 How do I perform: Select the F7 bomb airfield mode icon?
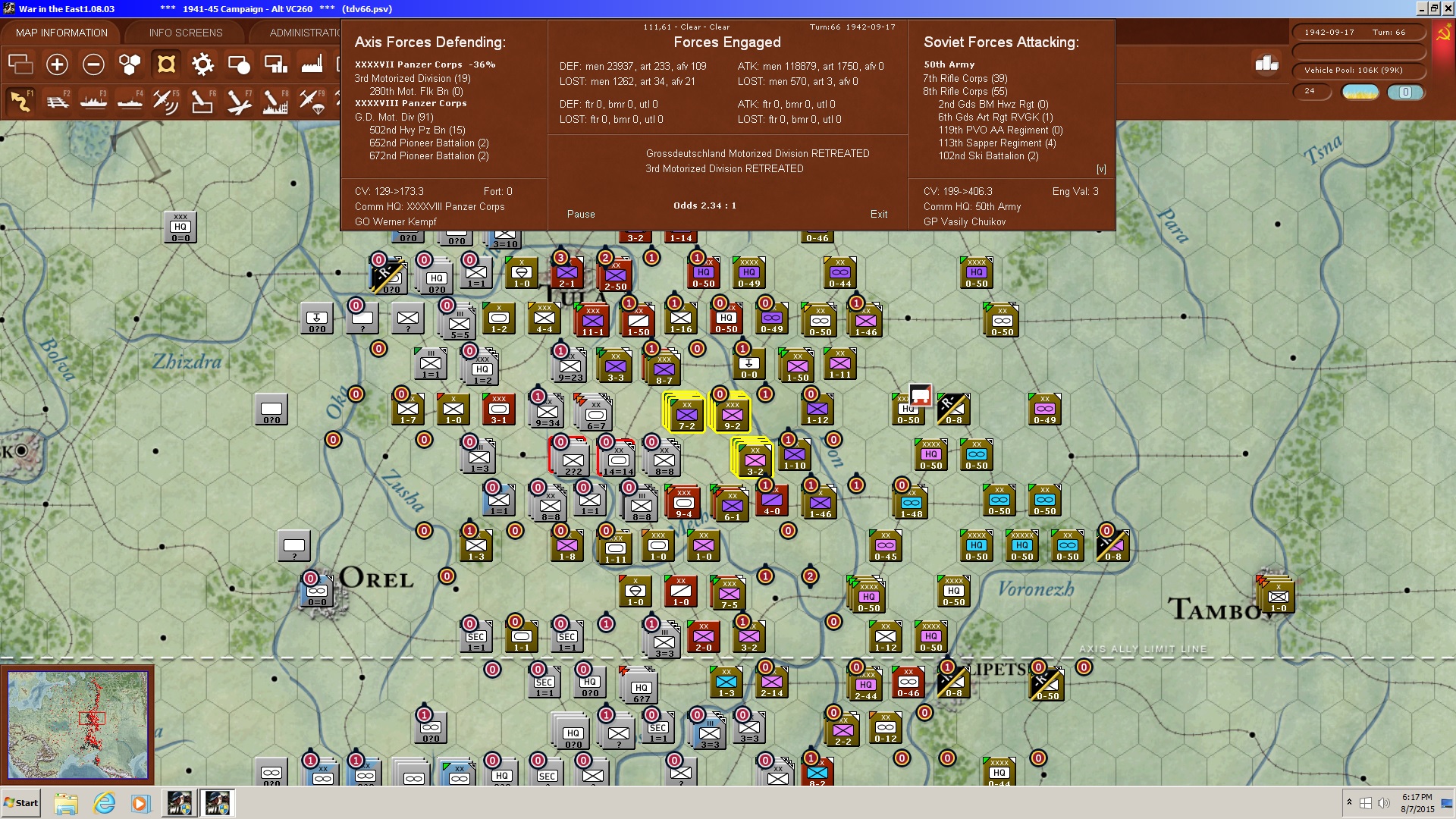click(239, 101)
